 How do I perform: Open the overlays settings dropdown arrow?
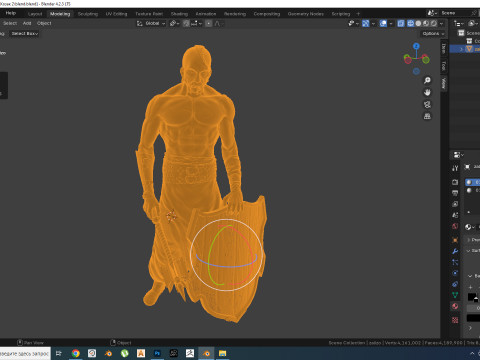point(391,23)
